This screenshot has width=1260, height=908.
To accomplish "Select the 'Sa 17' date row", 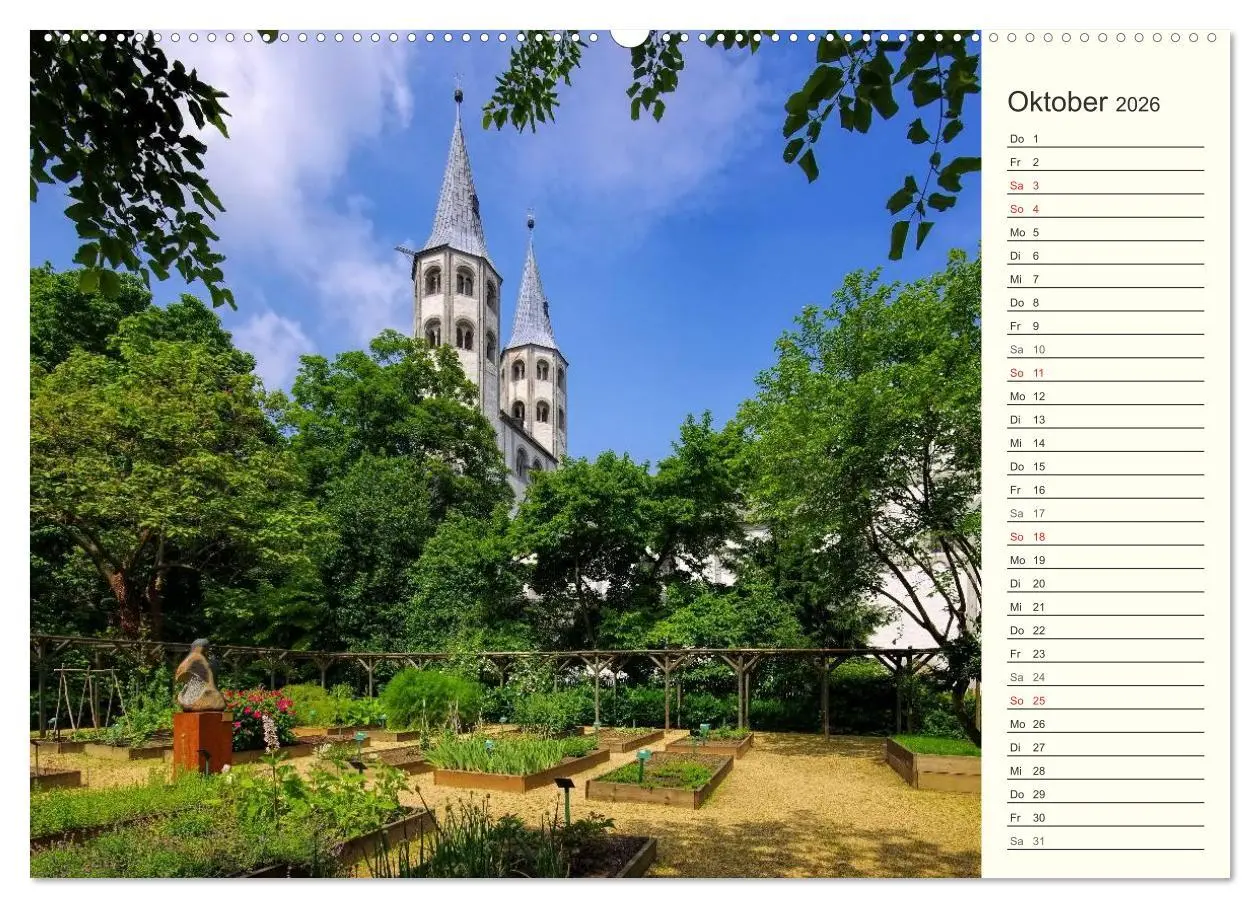I will pos(1105,513).
